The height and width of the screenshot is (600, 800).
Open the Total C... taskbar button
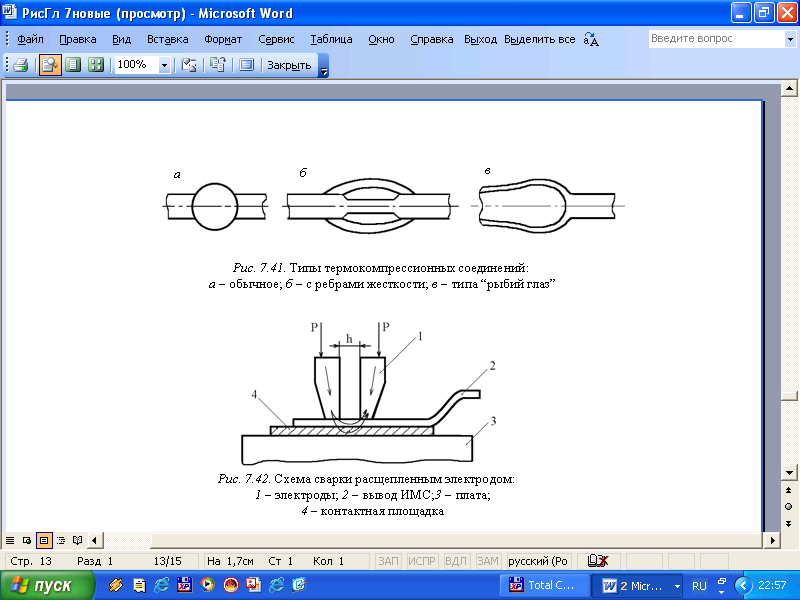[544, 585]
